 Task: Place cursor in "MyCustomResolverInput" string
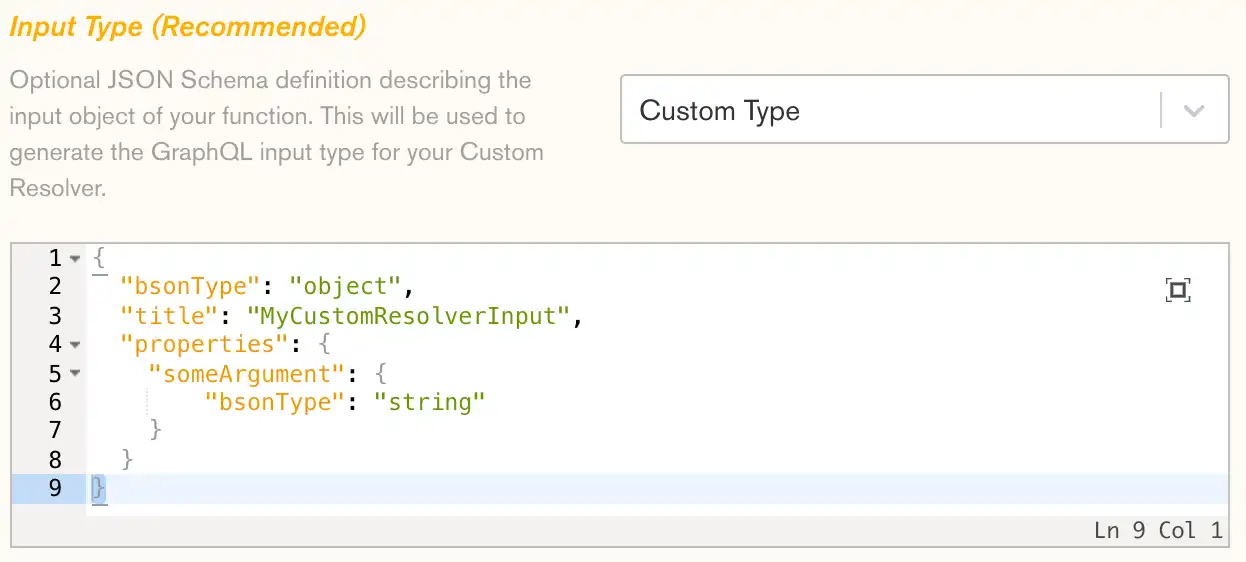(x=407, y=316)
